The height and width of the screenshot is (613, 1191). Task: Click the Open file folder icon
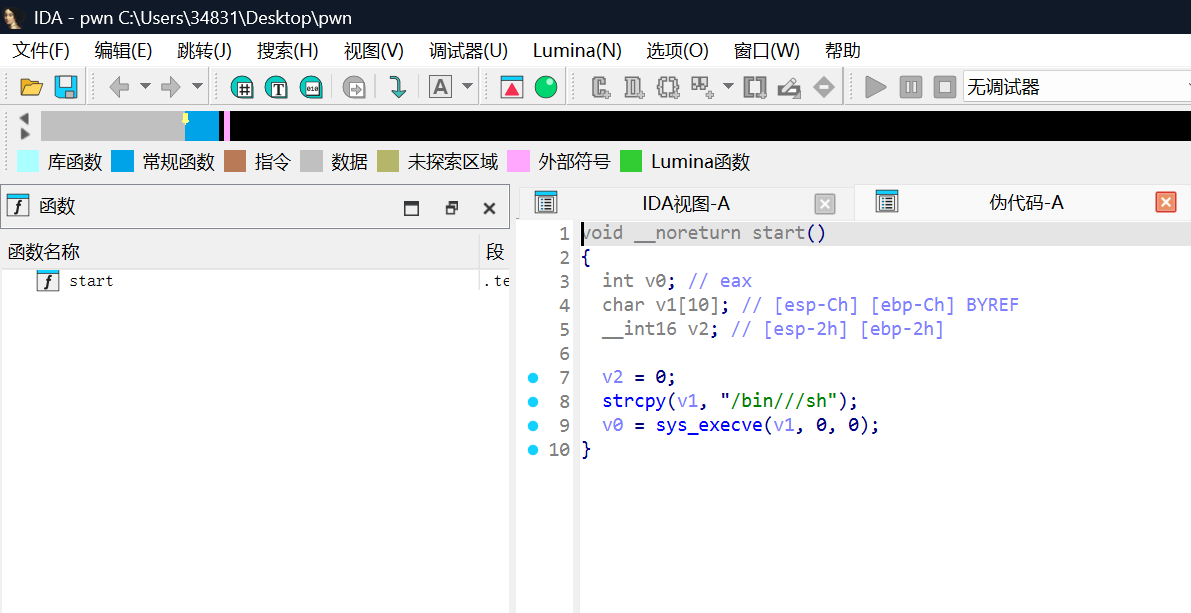click(31, 87)
